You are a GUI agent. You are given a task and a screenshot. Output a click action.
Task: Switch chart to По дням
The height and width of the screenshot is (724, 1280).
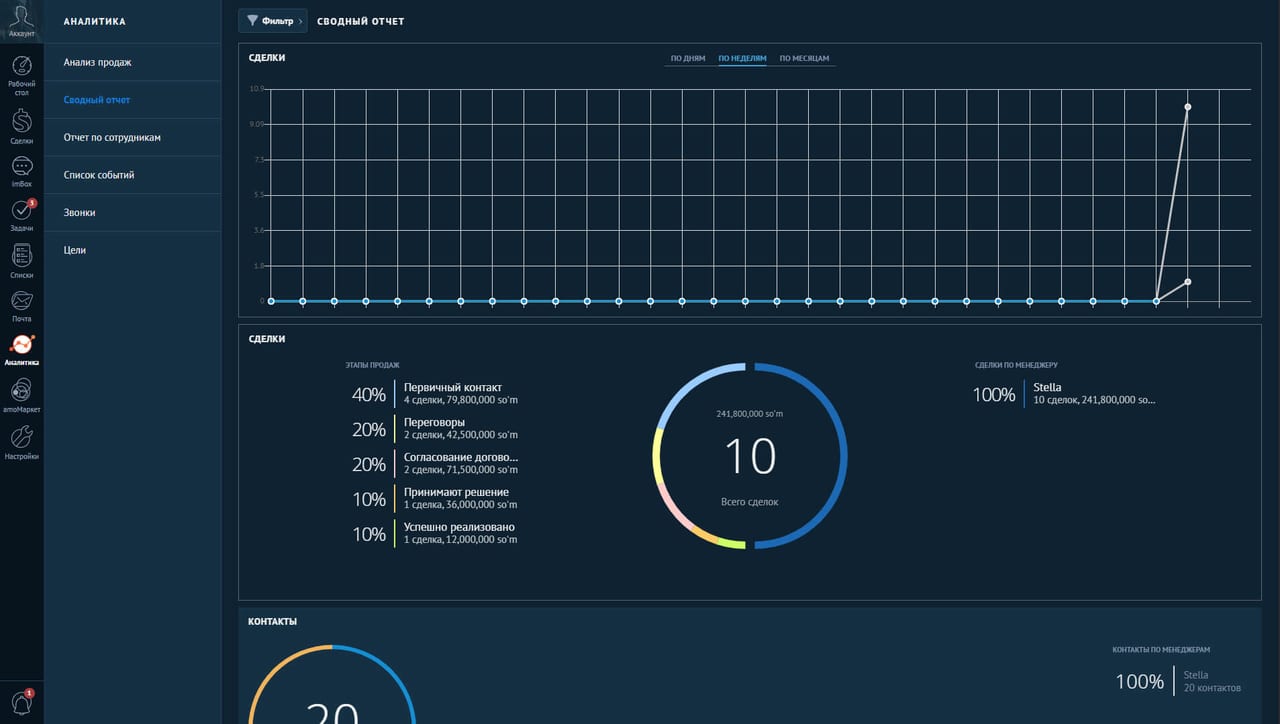click(688, 59)
